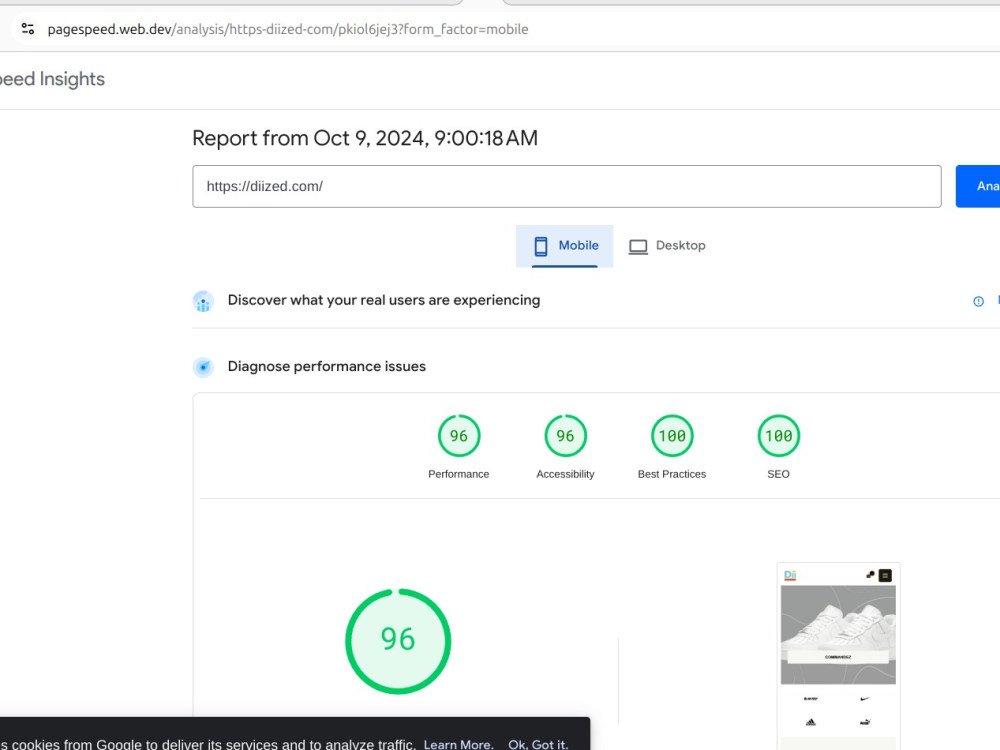Click the blue Analyze button

(x=978, y=186)
